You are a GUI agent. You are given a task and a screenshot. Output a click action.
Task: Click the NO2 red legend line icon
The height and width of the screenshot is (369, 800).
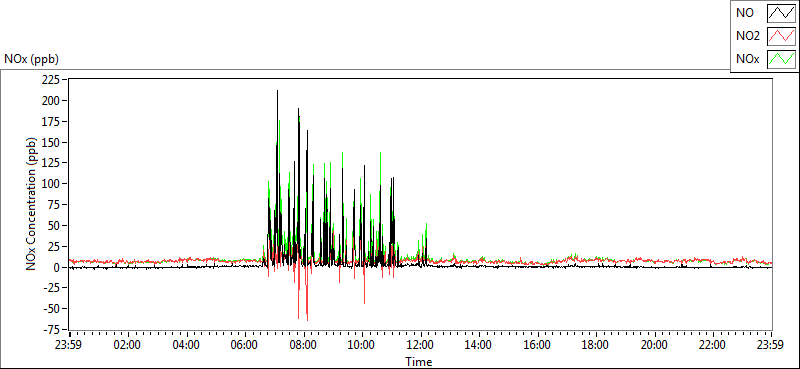click(781, 36)
